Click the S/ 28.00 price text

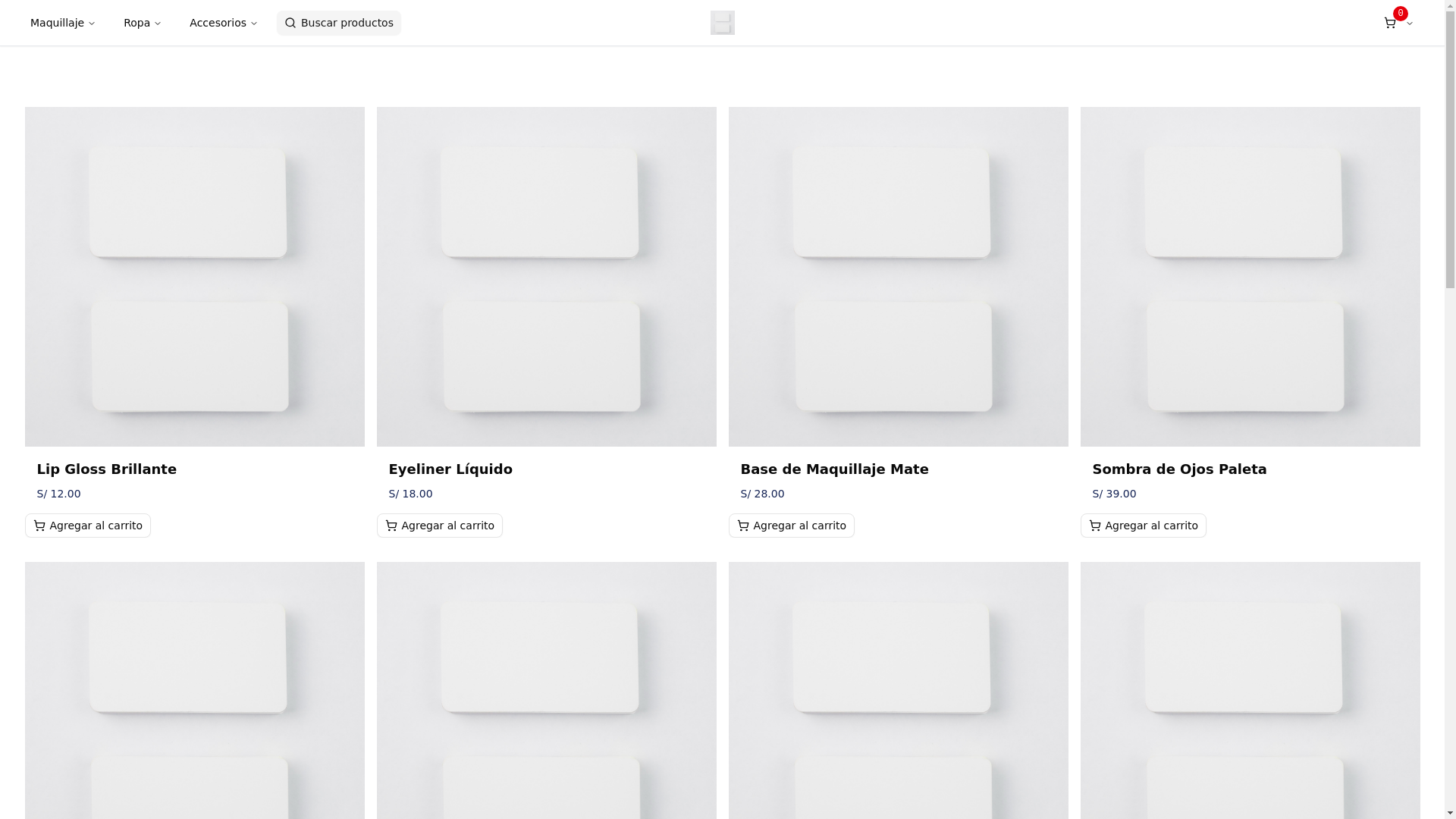pyautogui.click(x=763, y=494)
